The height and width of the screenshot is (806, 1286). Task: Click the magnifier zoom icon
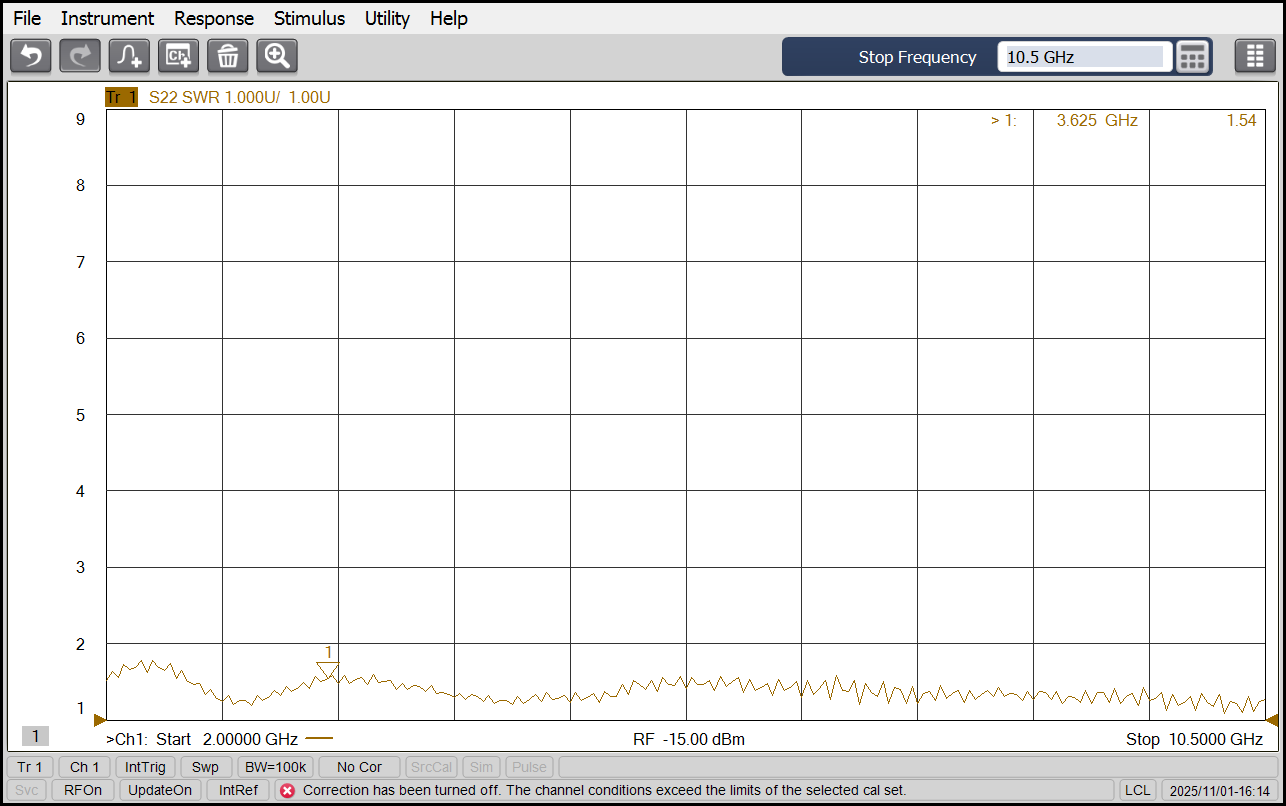[277, 56]
